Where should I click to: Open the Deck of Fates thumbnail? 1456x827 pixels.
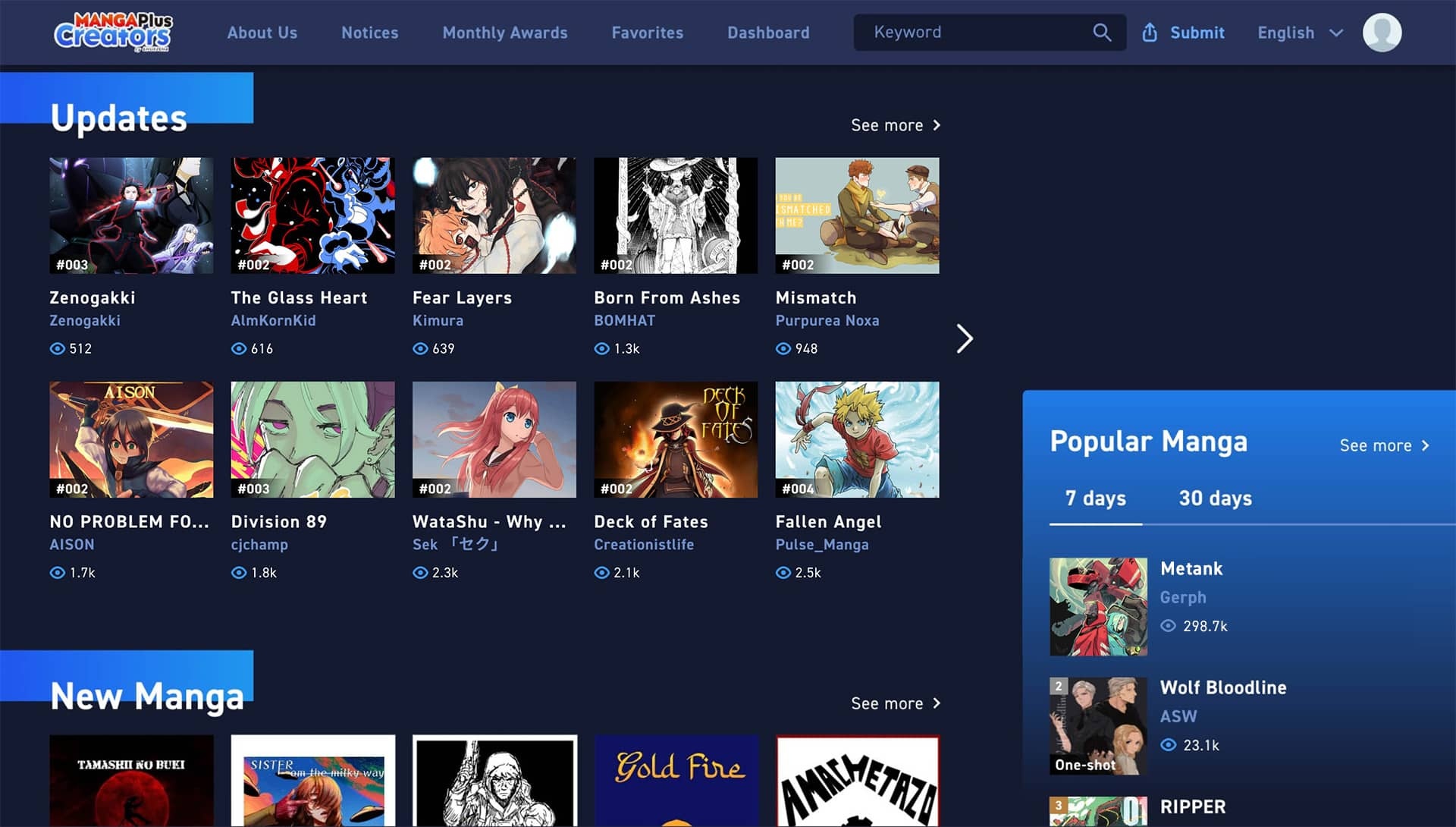point(675,439)
